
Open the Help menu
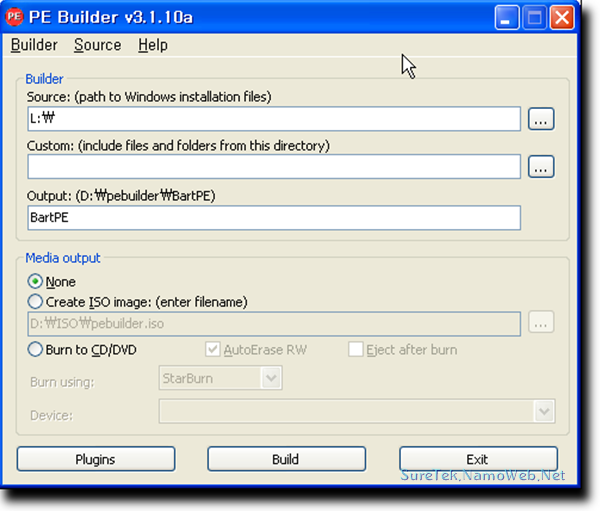click(x=153, y=45)
